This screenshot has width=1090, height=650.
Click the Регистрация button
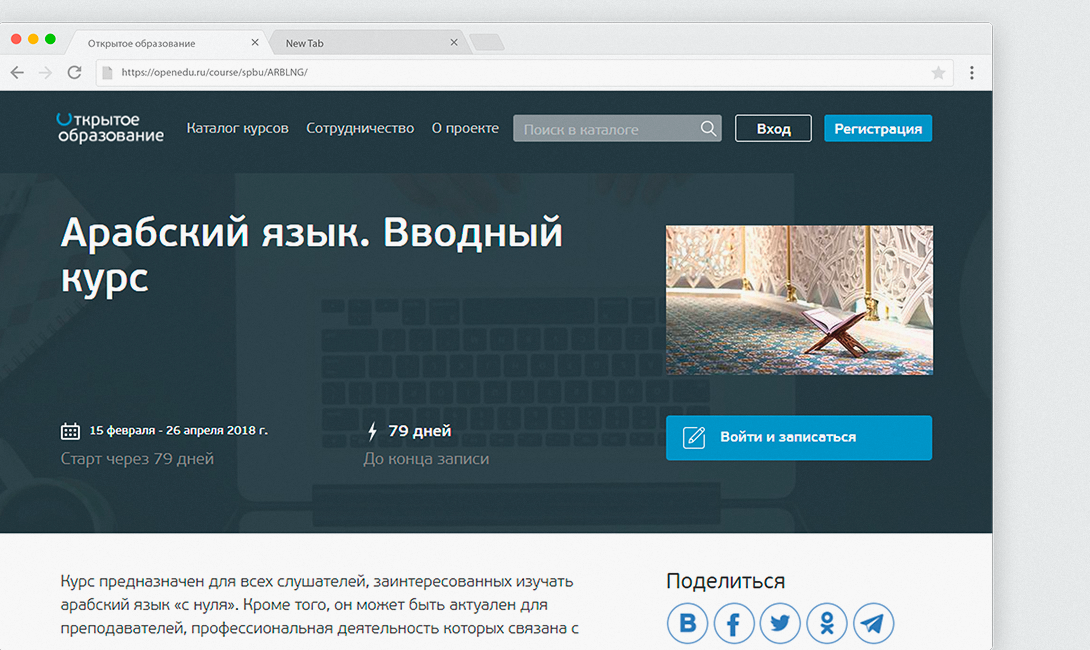coord(878,129)
